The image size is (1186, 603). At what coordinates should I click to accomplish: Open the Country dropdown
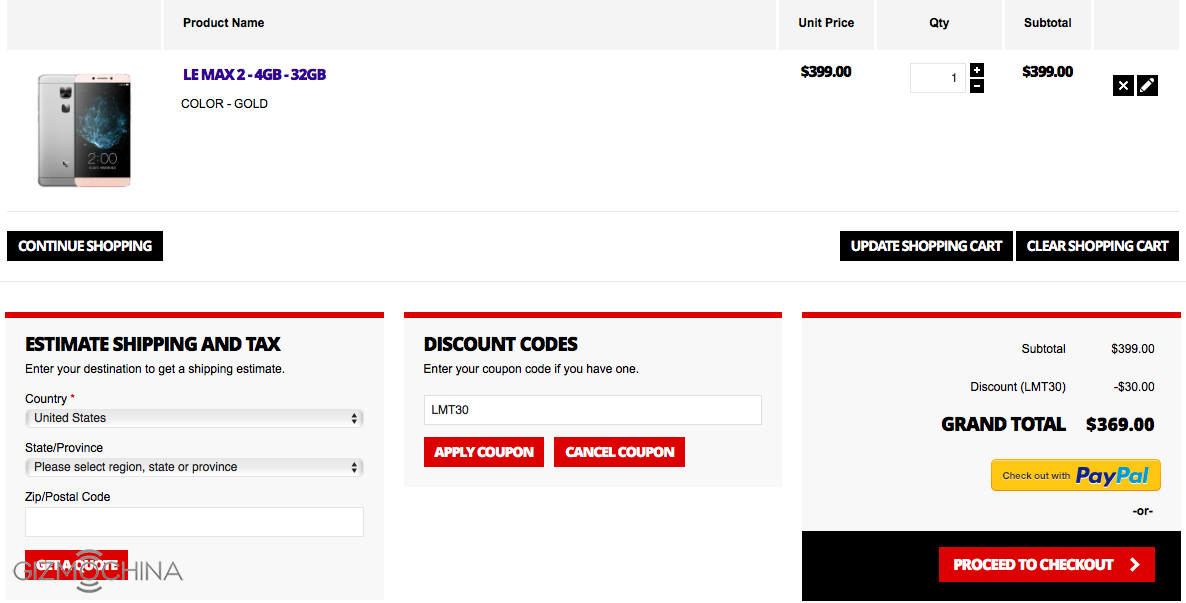tap(194, 418)
